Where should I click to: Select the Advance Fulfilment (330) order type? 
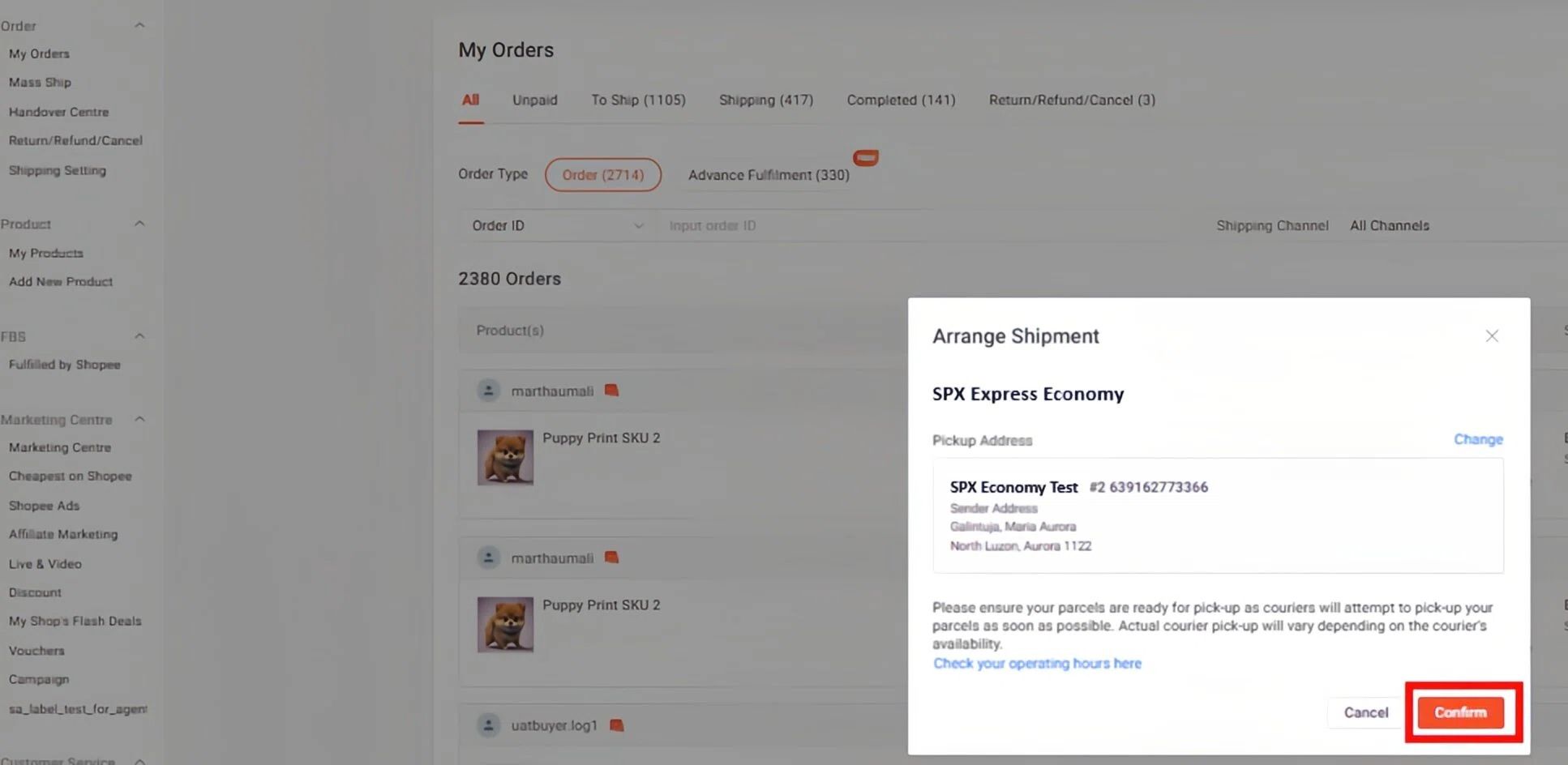click(x=767, y=175)
